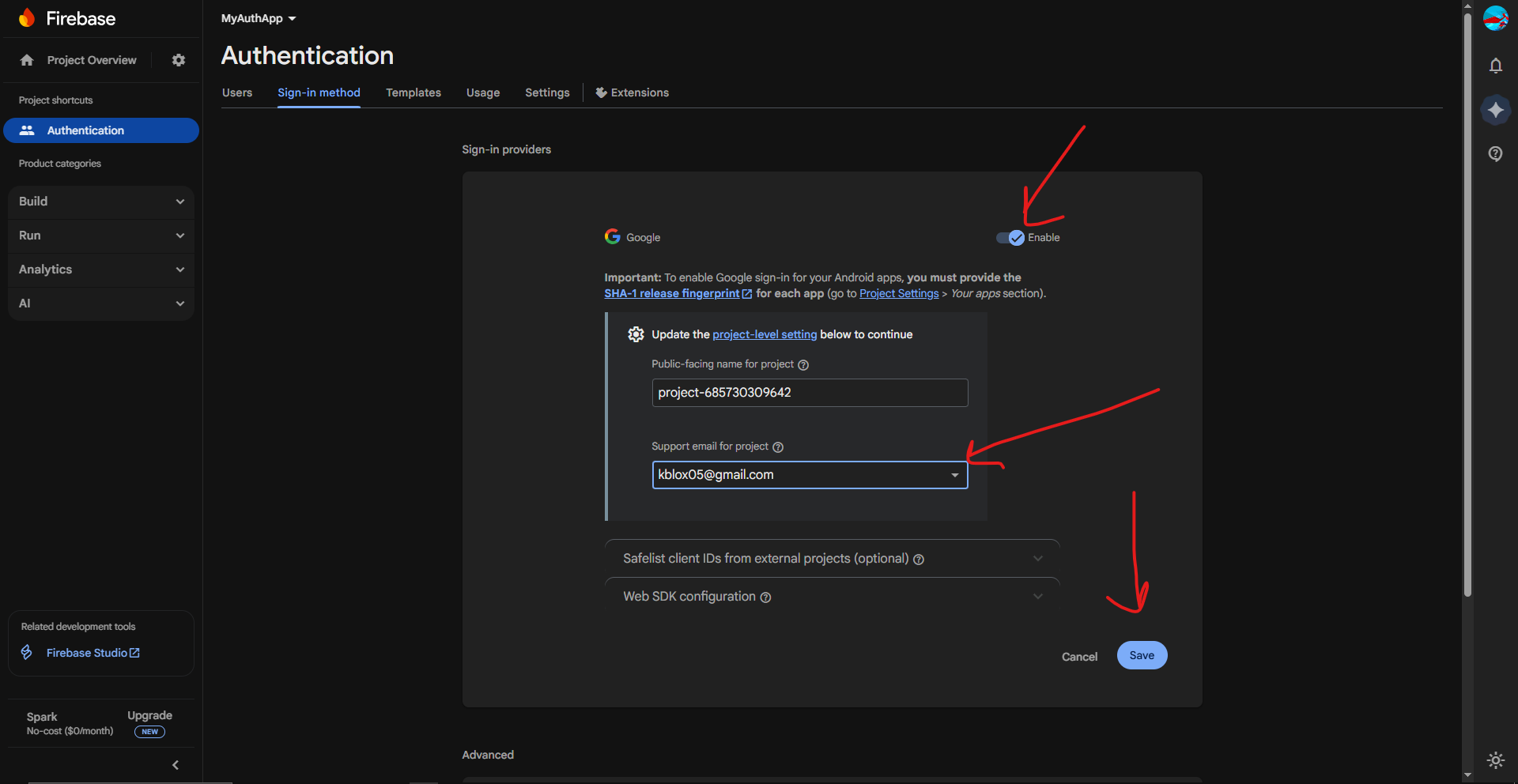
Task: Open the Gemini sparkle assistant icon
Action: tap(1495, 110)
